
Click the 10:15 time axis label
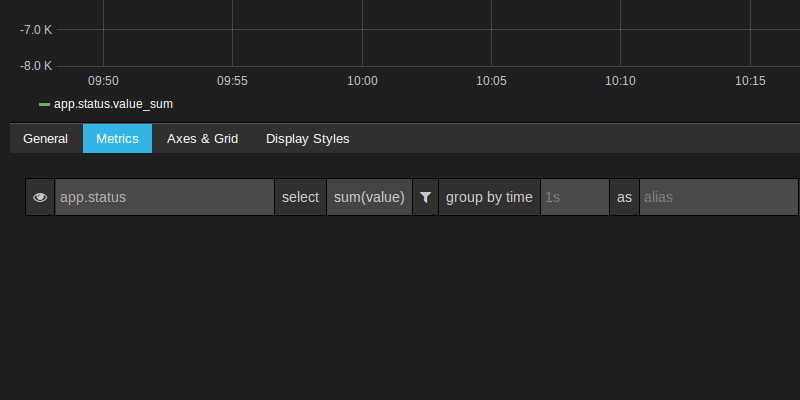tap(750, 81)
